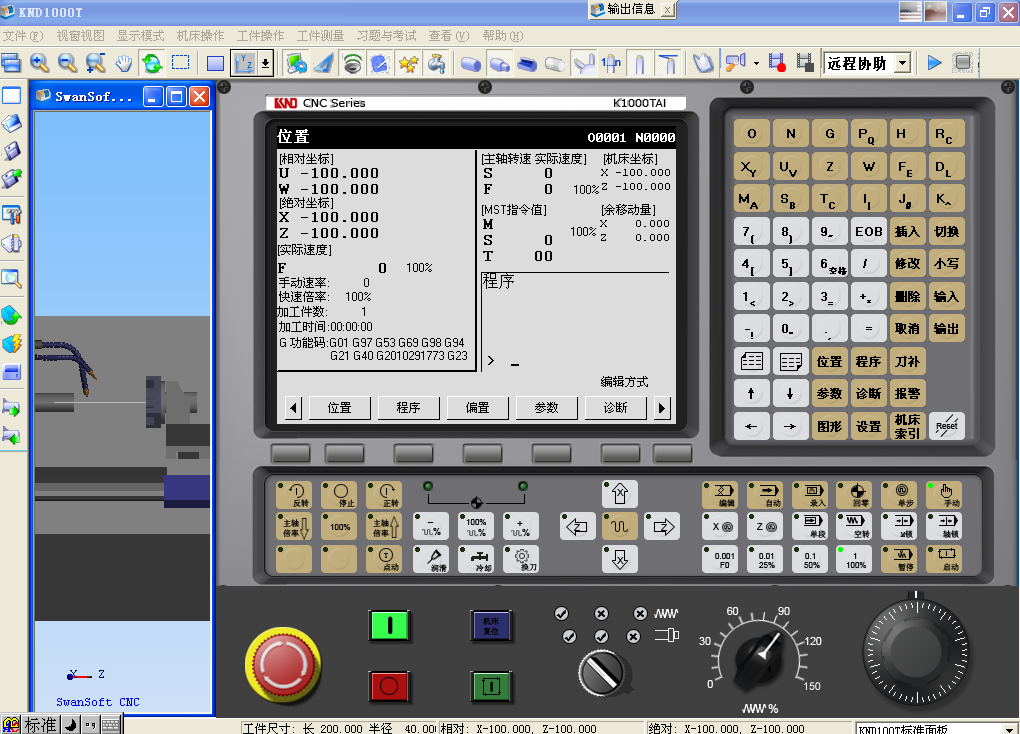Image resolution: width=1020 pixels, height=734 pixels.
Task: Open the 帮助 menu
Action: point(502,36)
